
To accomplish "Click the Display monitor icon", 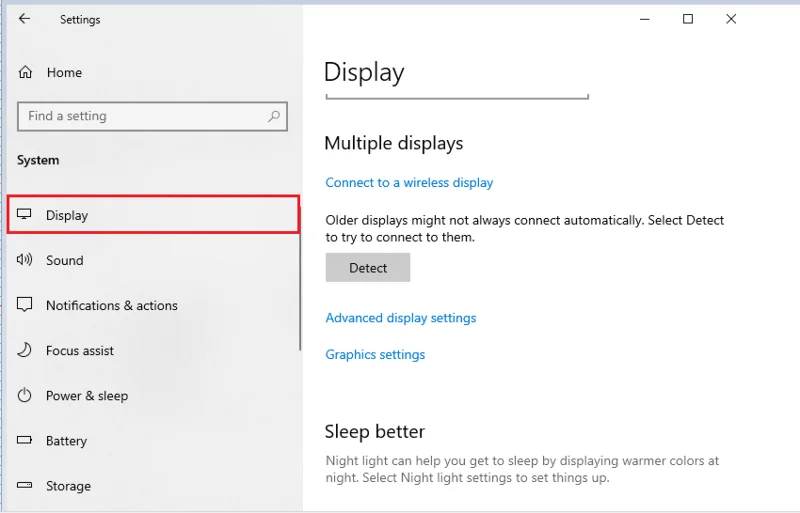I will (x=24, y=214).
